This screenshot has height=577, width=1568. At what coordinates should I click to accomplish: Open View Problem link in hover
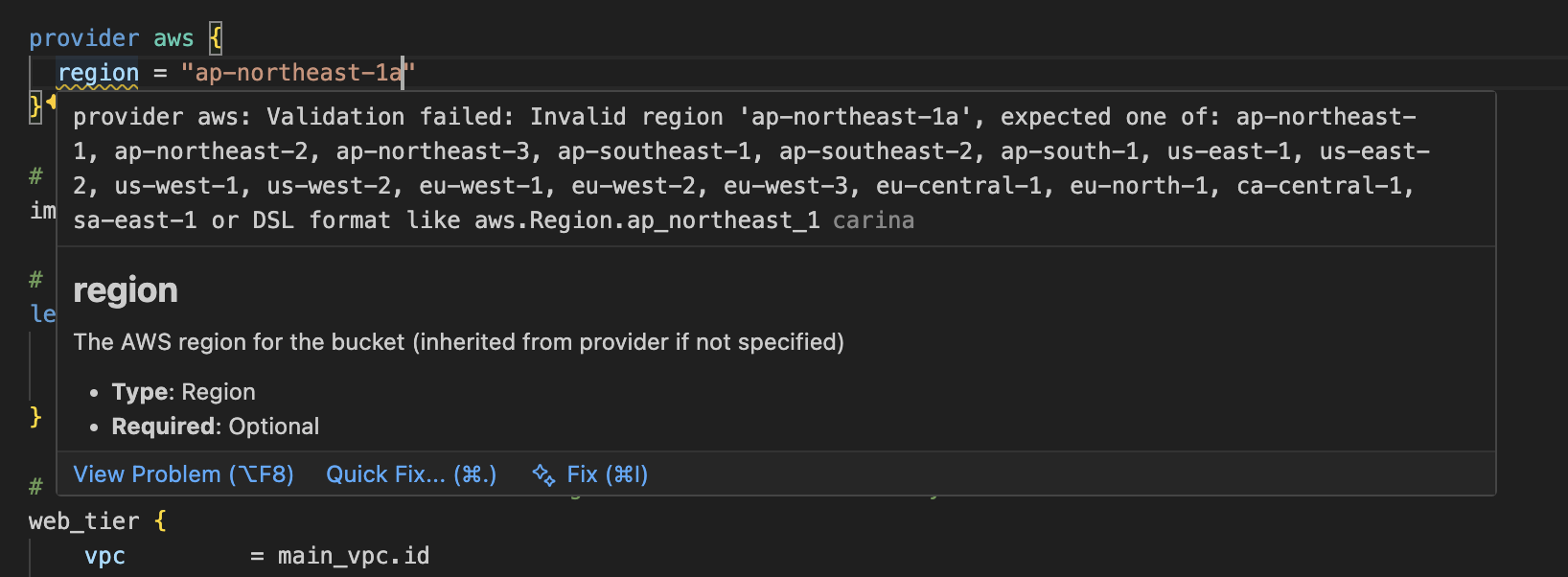[183, 474]
